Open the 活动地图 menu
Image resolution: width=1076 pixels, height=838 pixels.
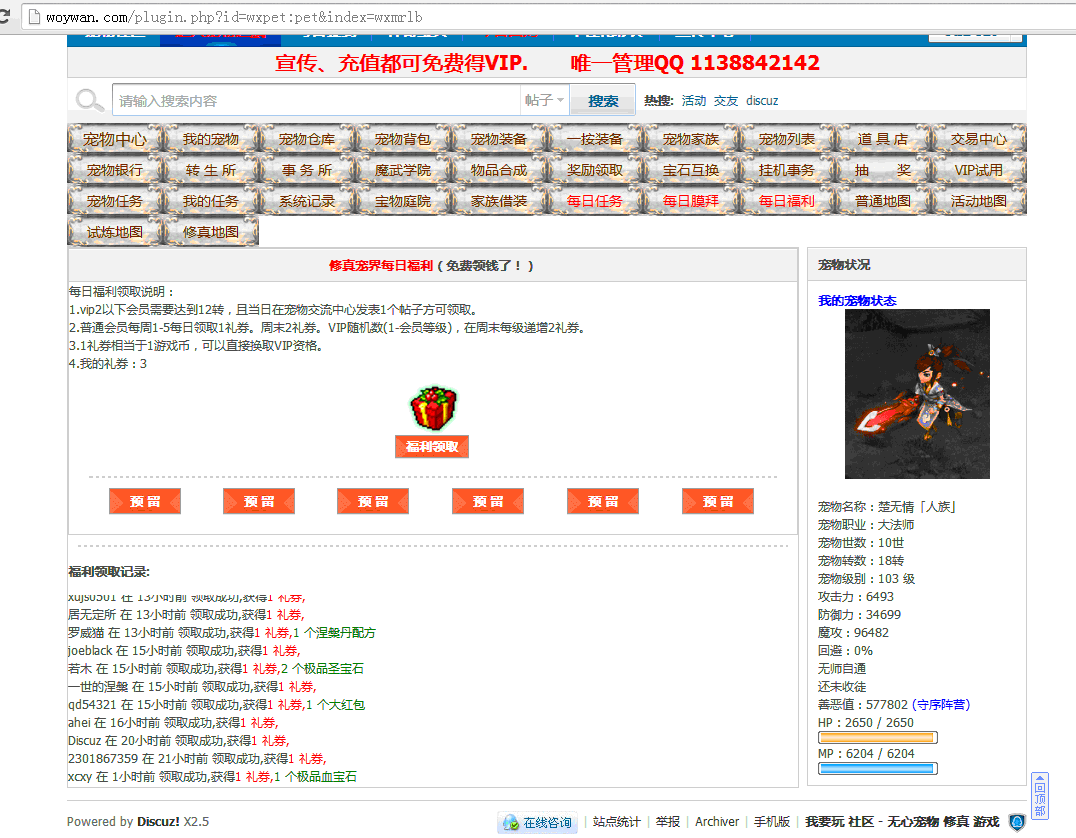point(979,200)
